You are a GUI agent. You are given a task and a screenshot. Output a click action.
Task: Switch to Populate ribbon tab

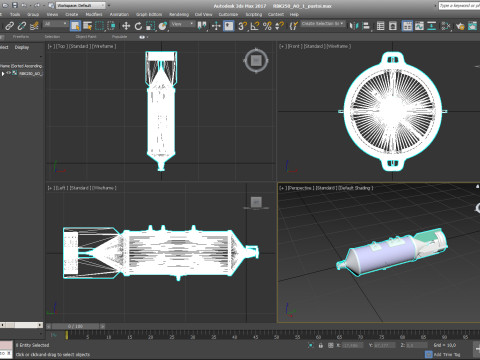(x=119, y=37)
